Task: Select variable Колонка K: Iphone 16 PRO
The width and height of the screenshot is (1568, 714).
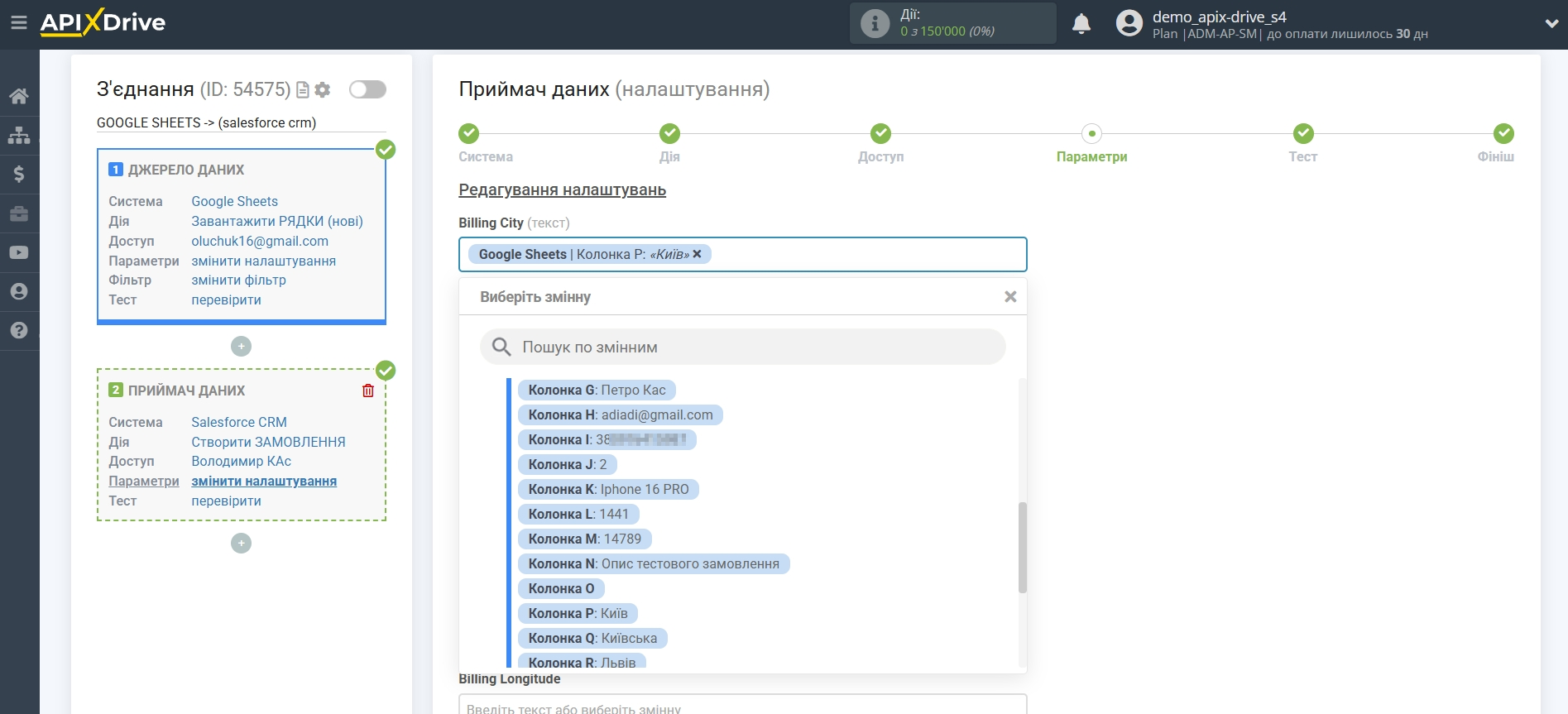Action: point(608,489)
